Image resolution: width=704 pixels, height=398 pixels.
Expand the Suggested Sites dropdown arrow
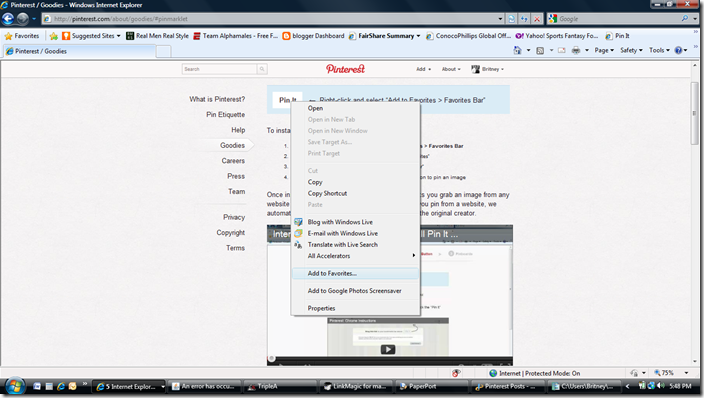tap(119, 36)
